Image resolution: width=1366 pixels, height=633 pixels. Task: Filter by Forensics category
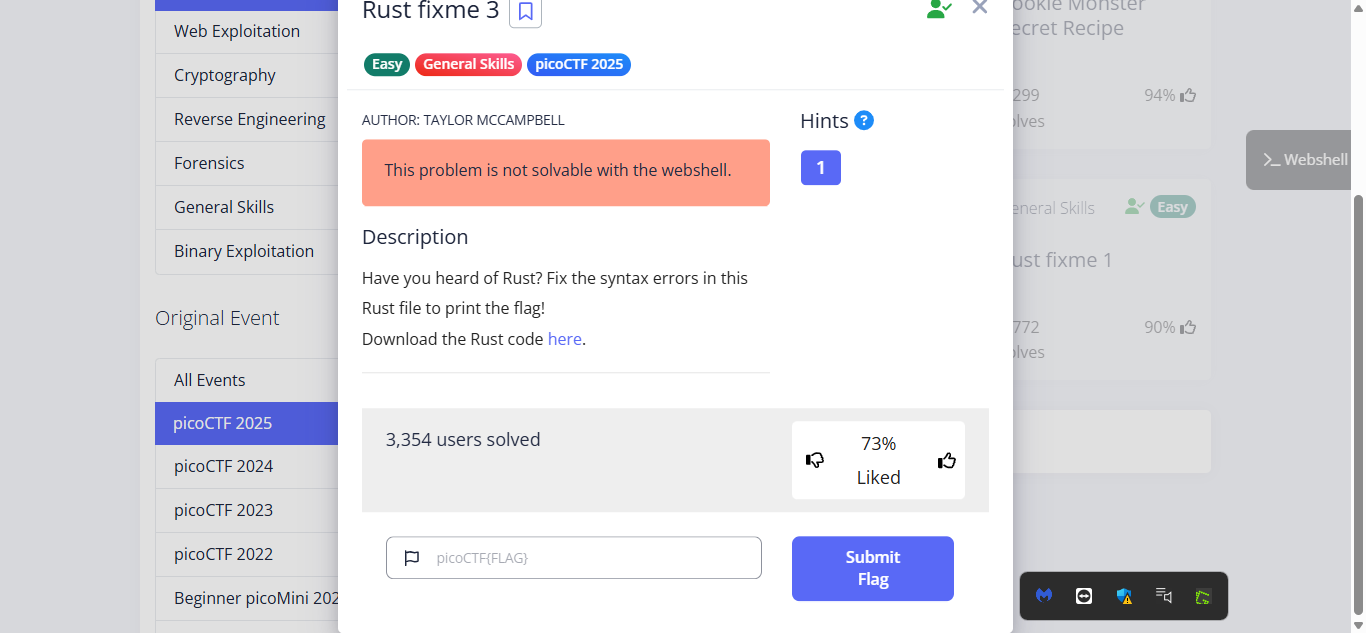point(209,163)
